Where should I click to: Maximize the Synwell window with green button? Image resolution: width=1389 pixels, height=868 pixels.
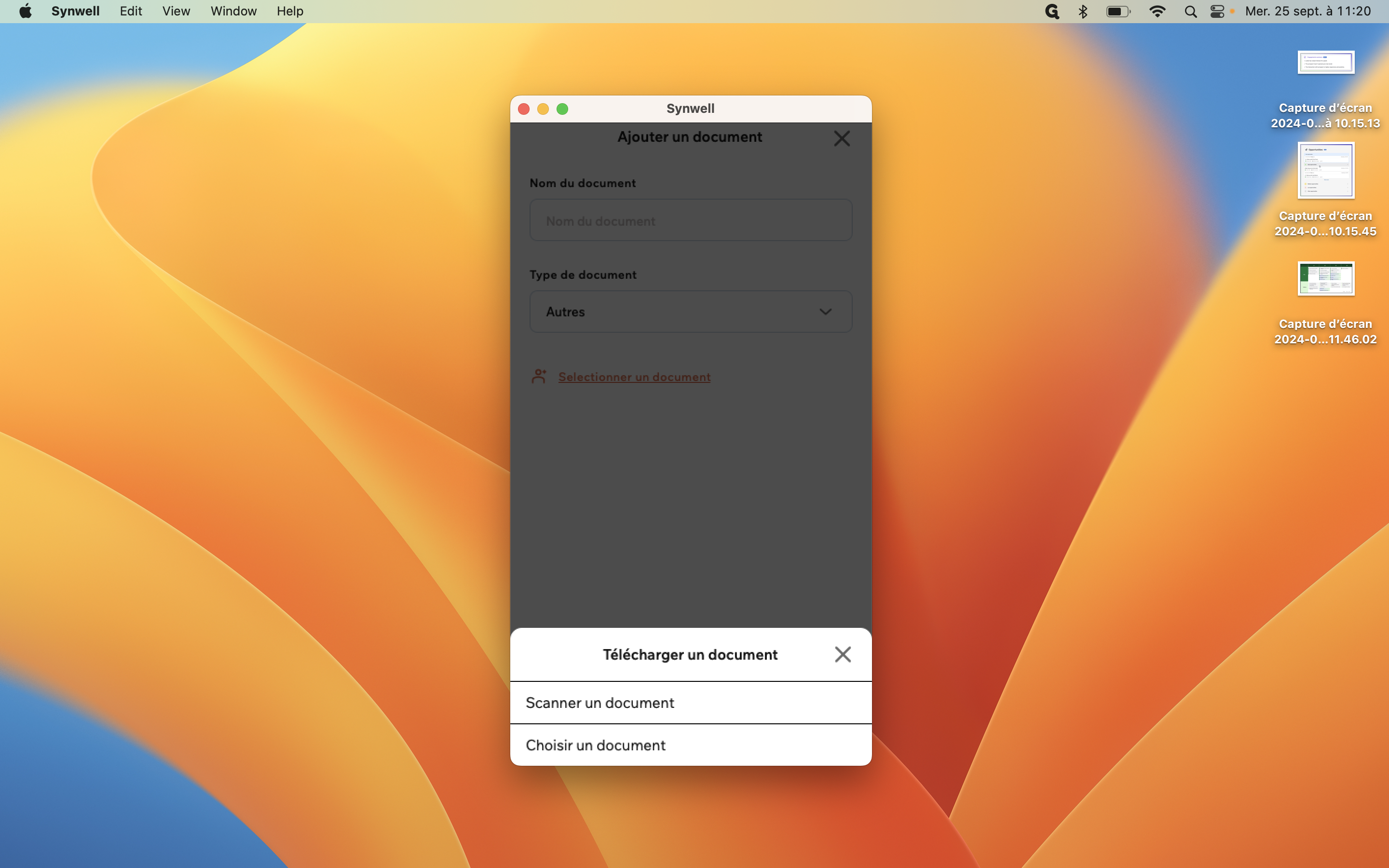(562, 109)
